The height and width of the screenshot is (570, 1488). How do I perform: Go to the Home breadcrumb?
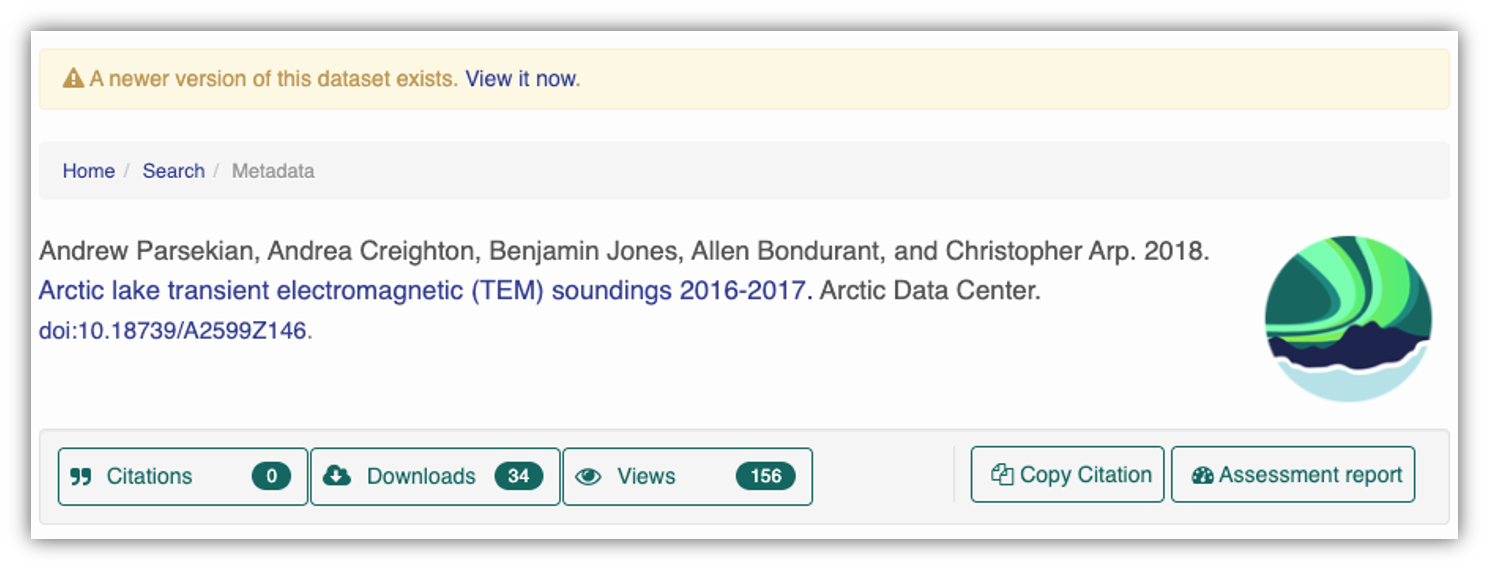coord(88,171)
